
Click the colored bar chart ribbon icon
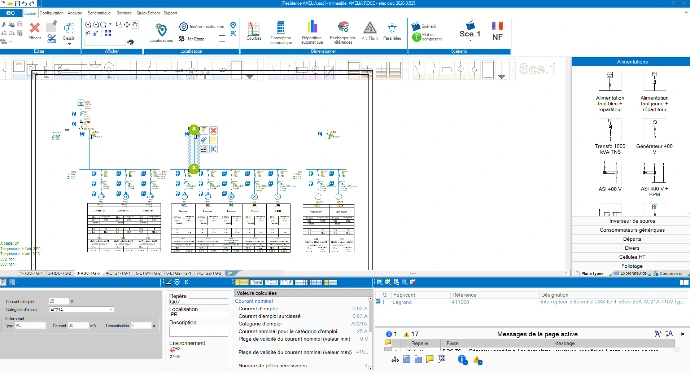(312, 27)
